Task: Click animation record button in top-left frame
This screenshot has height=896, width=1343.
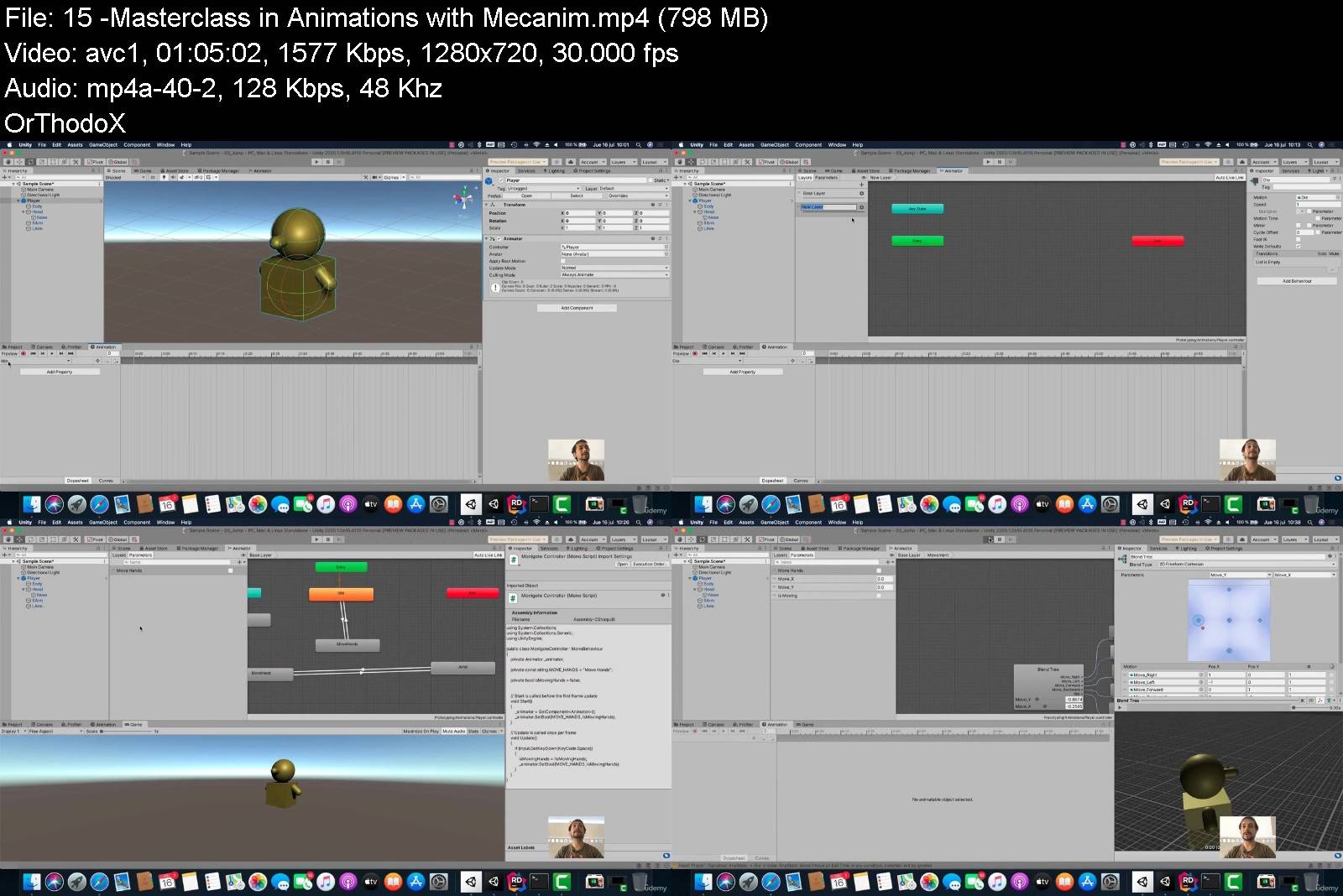Action: 23,353
